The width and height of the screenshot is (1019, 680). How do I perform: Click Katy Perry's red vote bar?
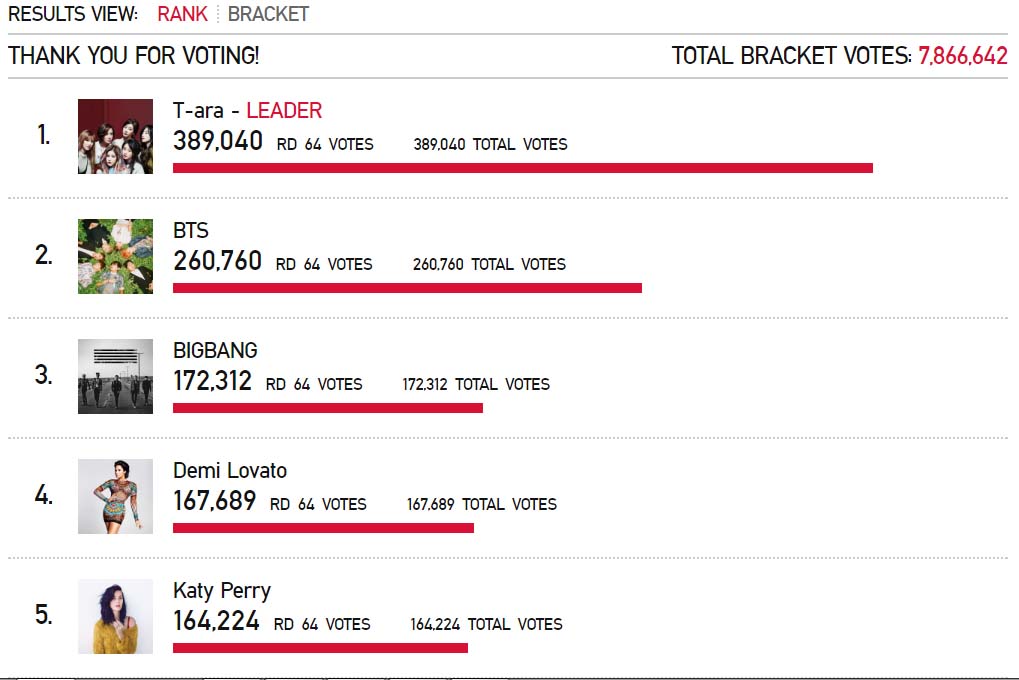(320, 648)
